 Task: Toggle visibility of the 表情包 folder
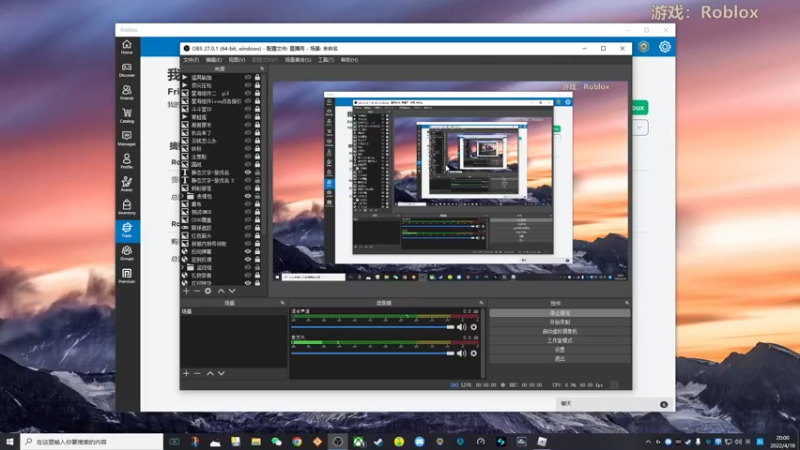coord(248,196)
